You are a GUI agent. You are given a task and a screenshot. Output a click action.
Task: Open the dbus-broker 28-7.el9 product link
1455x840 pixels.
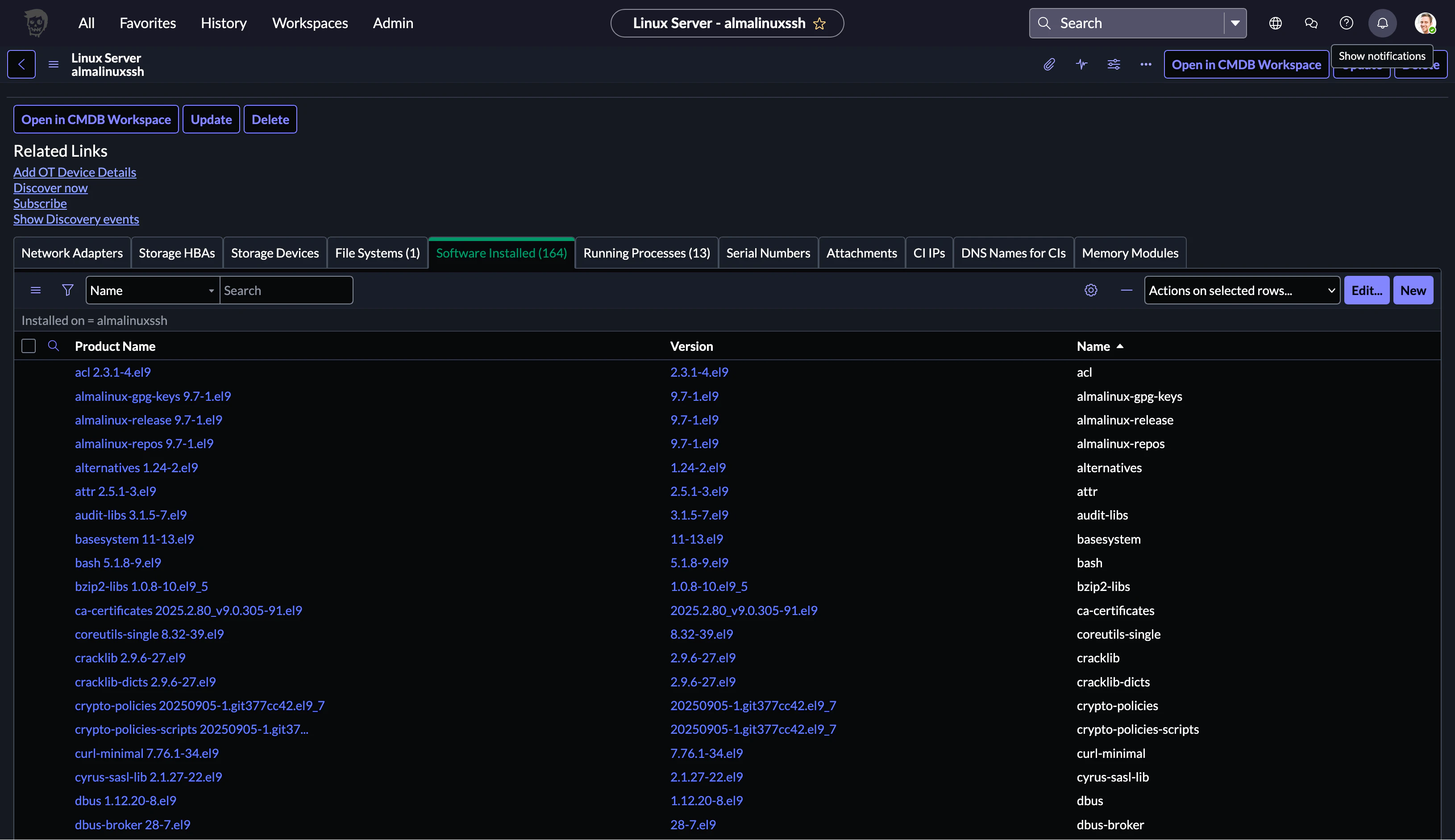pyautogui.click(x=133, y=824)
